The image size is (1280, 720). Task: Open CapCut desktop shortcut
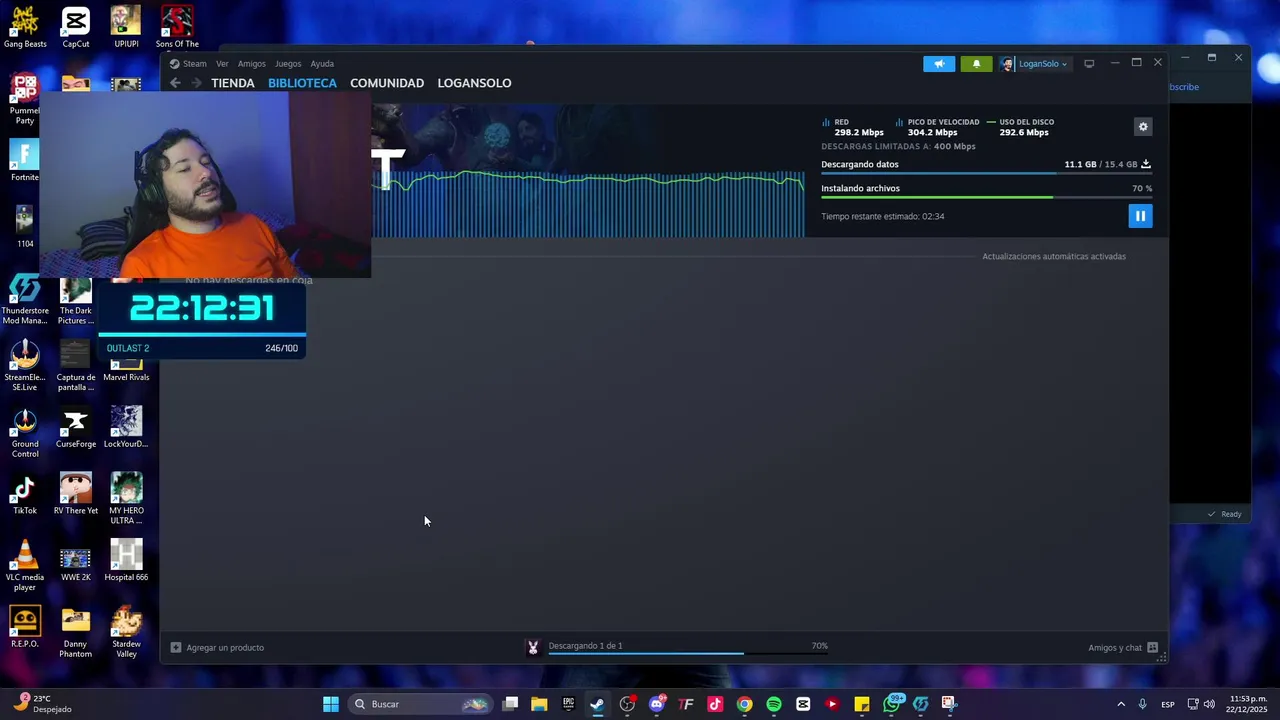click(x=76, y=26)
